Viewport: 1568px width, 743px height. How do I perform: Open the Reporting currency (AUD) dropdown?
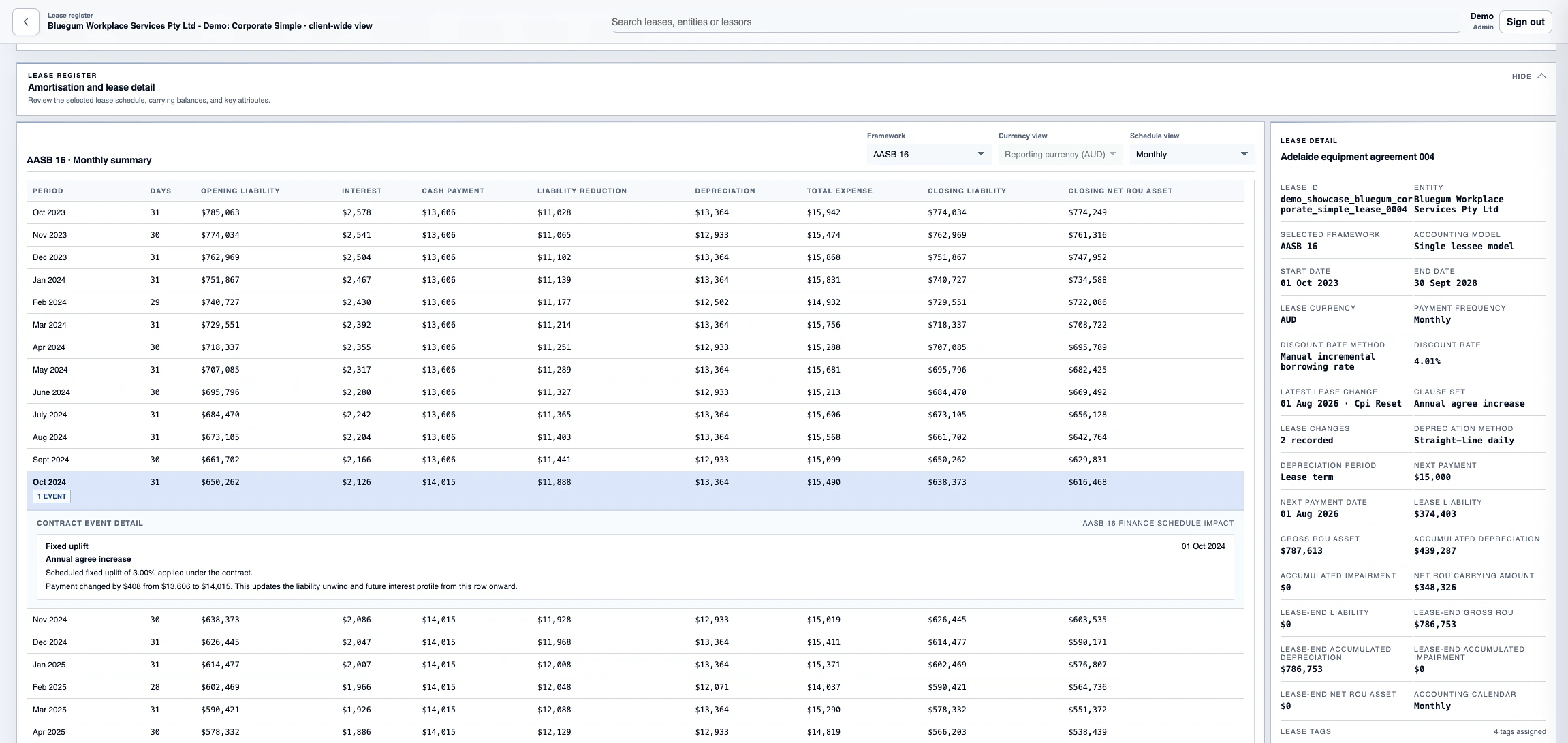click(x=1060, y=155)
